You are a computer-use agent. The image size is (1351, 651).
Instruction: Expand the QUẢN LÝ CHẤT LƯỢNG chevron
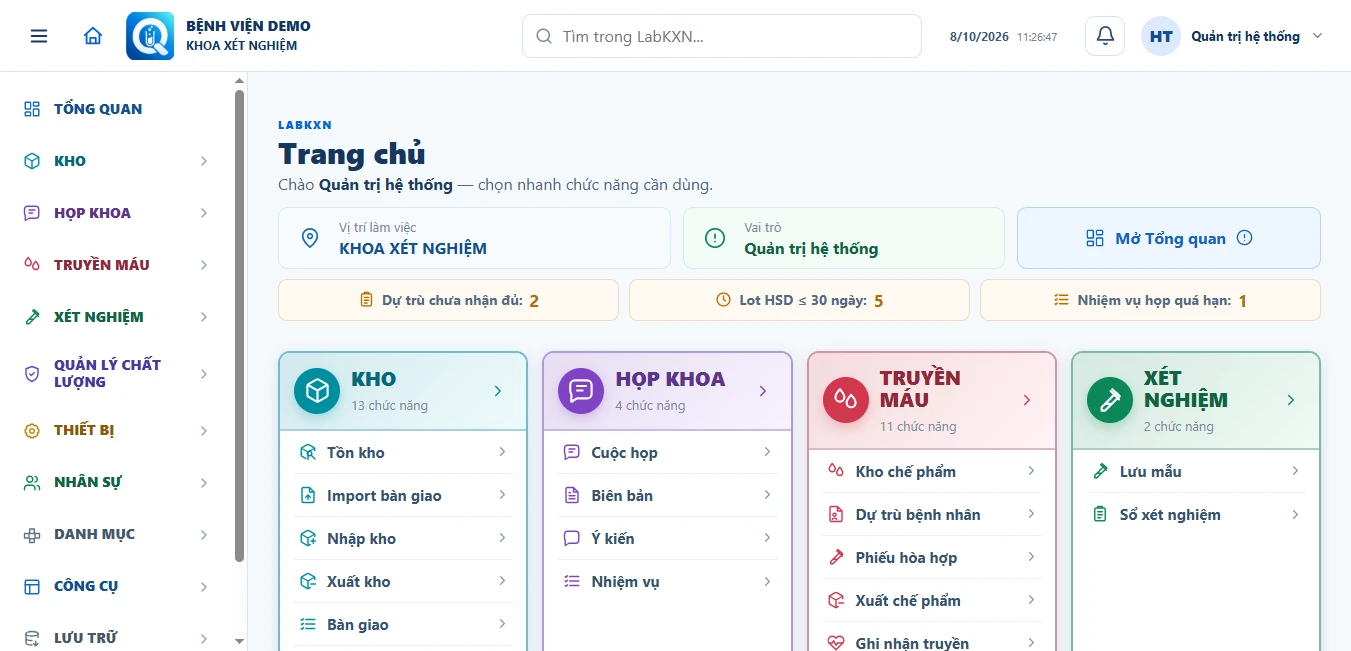(x=204, y=374)
